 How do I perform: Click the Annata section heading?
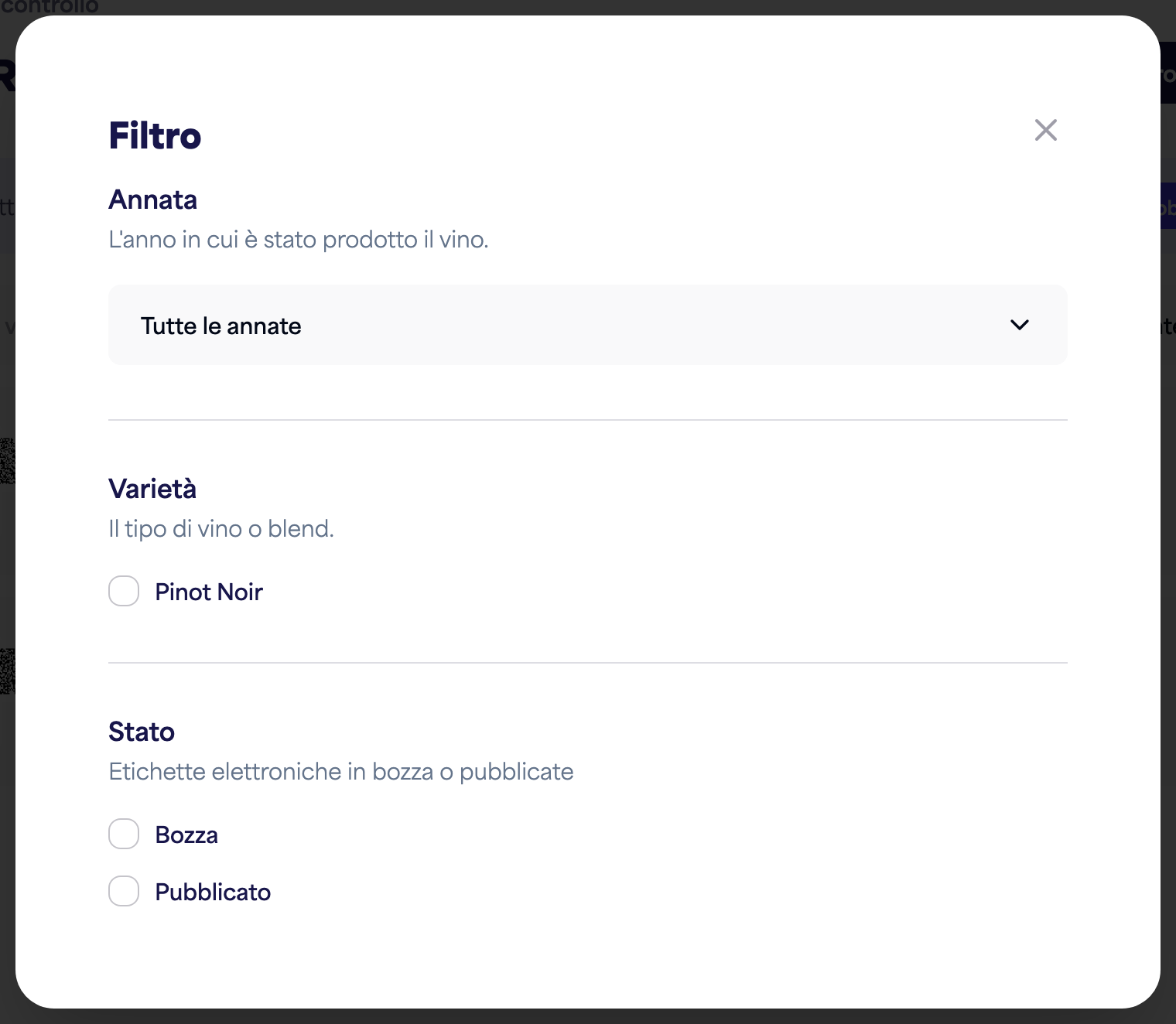point(152,200)
